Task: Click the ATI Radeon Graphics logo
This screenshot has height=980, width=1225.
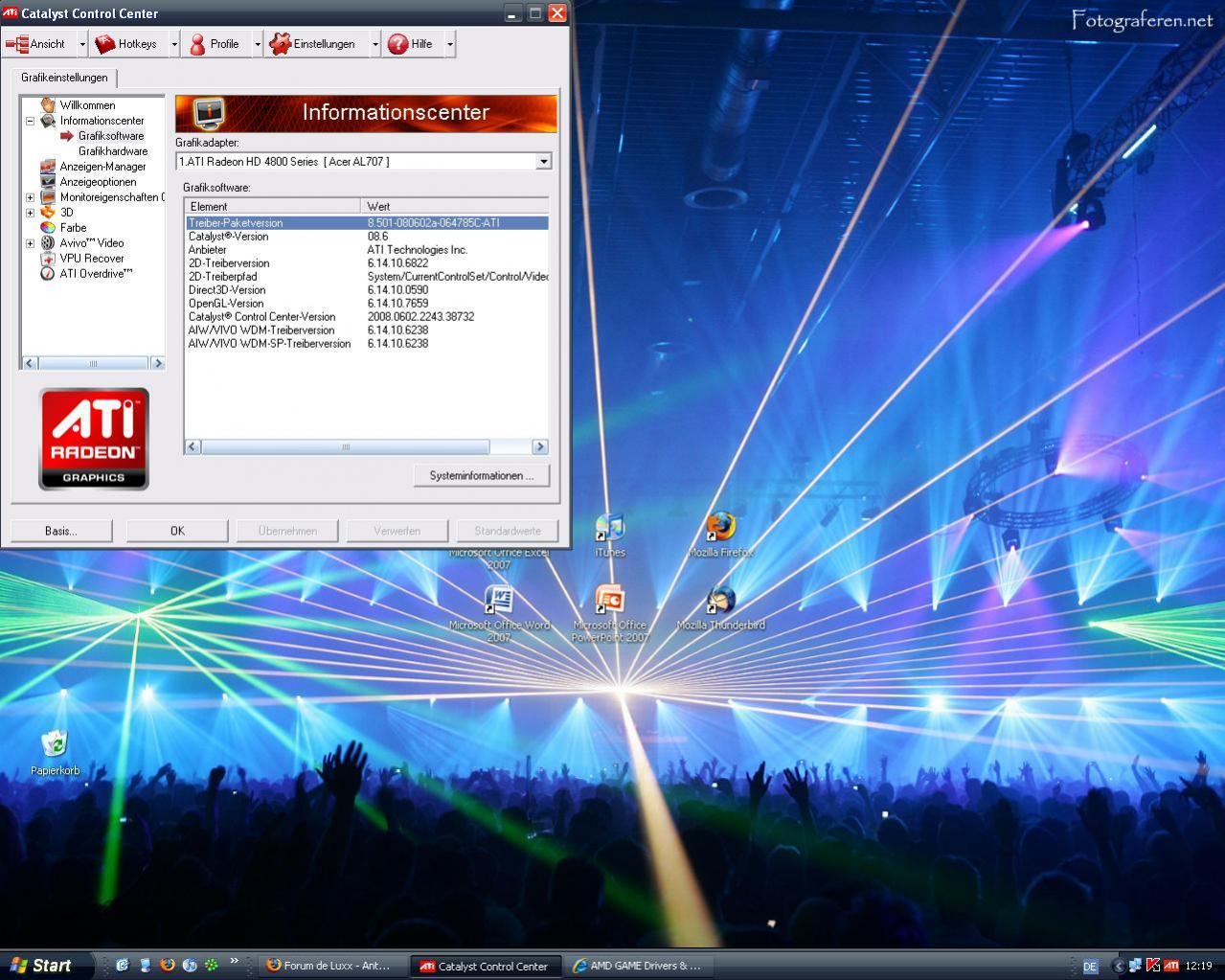Action: (94, 439)
